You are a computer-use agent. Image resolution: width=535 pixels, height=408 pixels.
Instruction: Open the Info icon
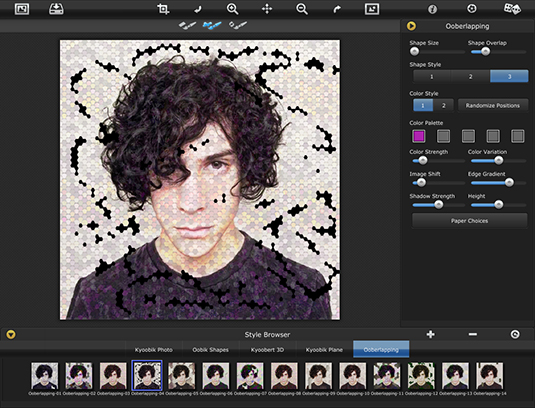coord(432,9)
